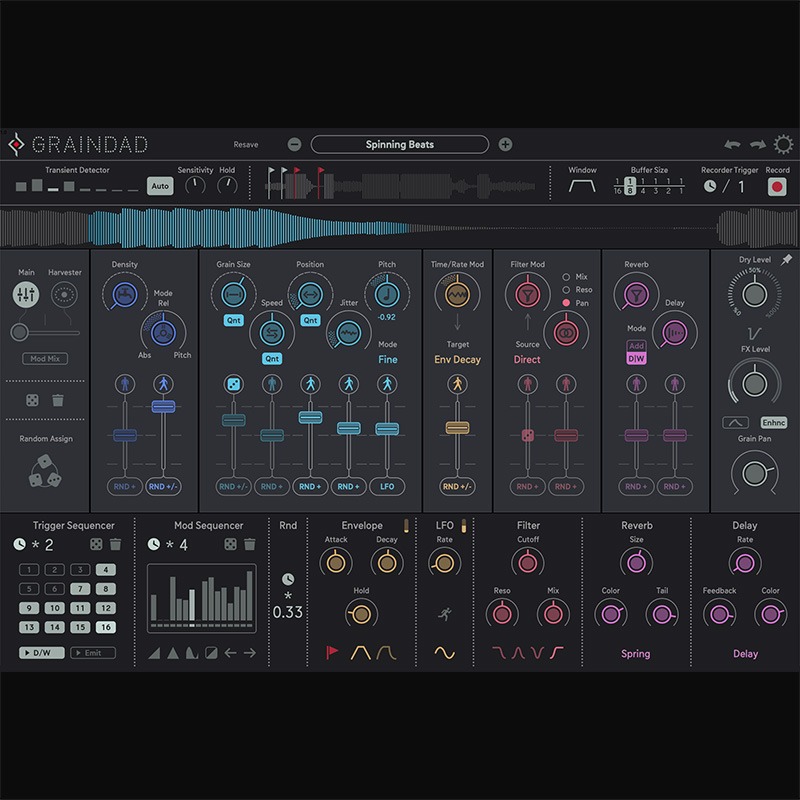Toggle trigger sequencer step 4
Image resolution: width=800 pixels, height=800 pixels.
pos(106,569)
